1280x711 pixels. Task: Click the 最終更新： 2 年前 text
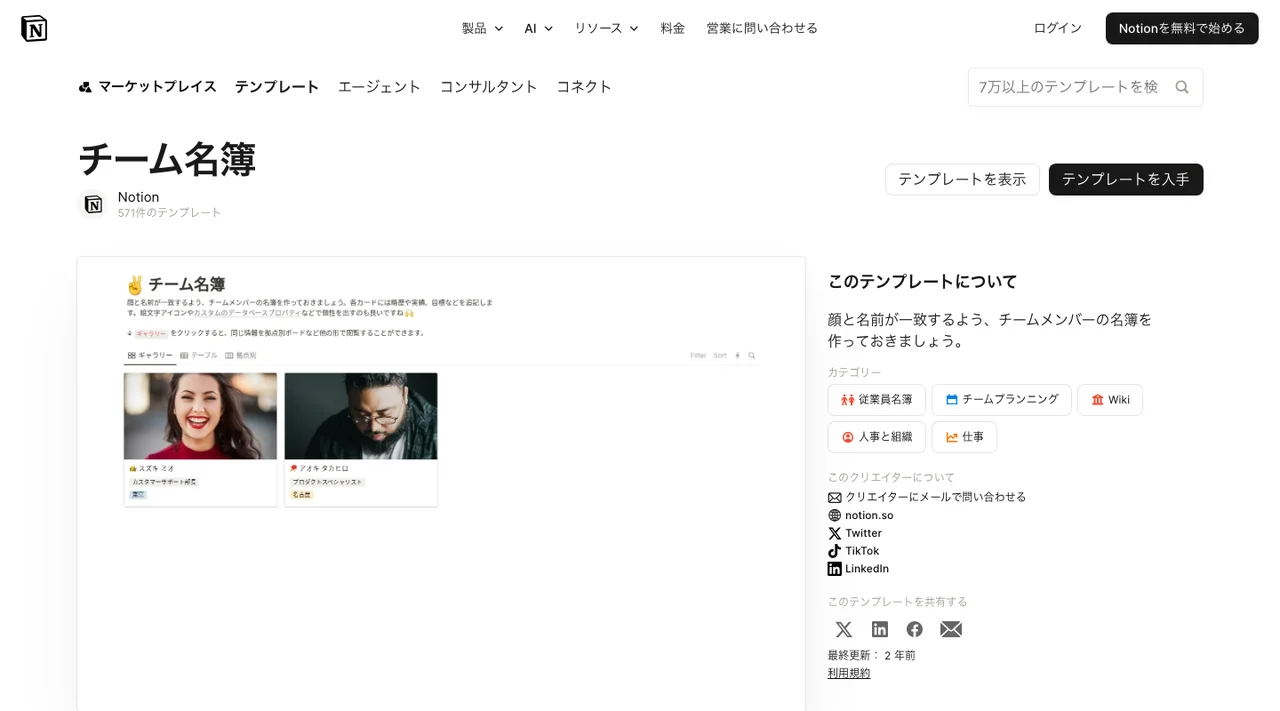coord(872,655)
